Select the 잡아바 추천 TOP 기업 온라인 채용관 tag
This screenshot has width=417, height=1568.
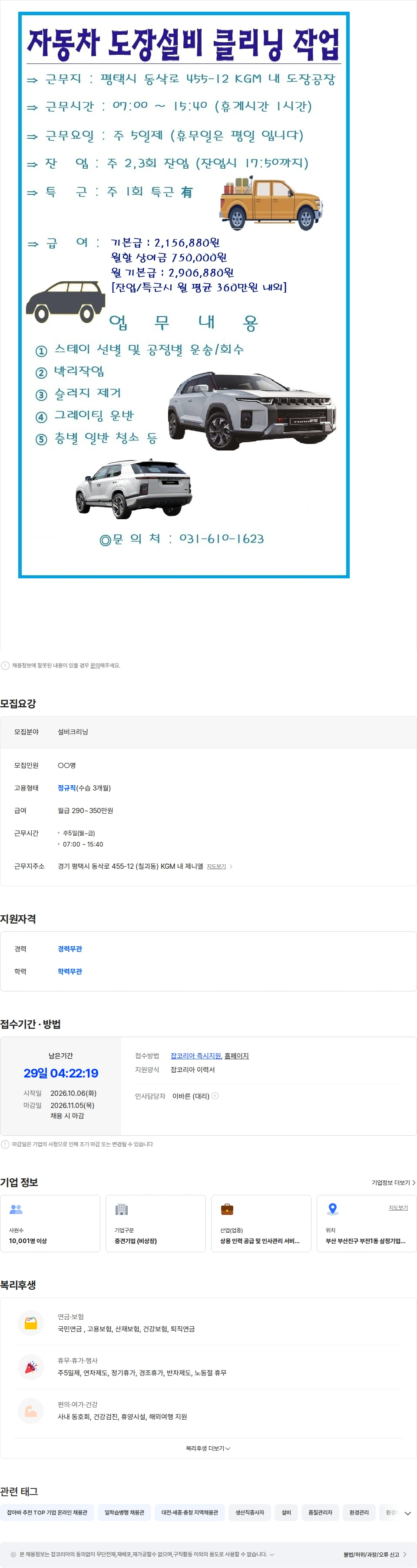click(x=47, y=1512)
